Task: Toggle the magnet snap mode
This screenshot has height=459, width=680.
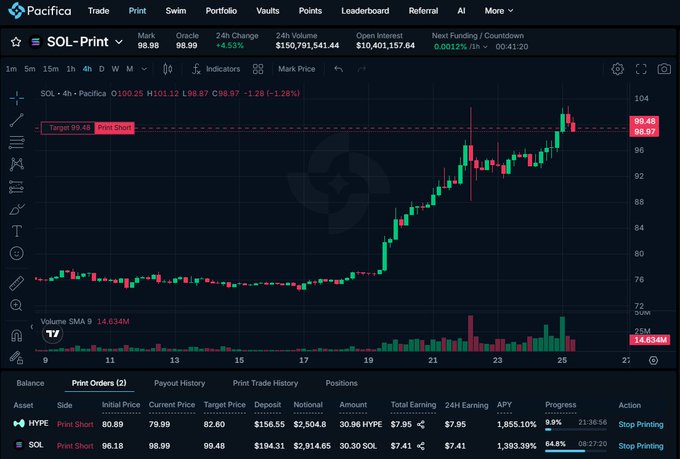Action: click(x=16, y=335)
